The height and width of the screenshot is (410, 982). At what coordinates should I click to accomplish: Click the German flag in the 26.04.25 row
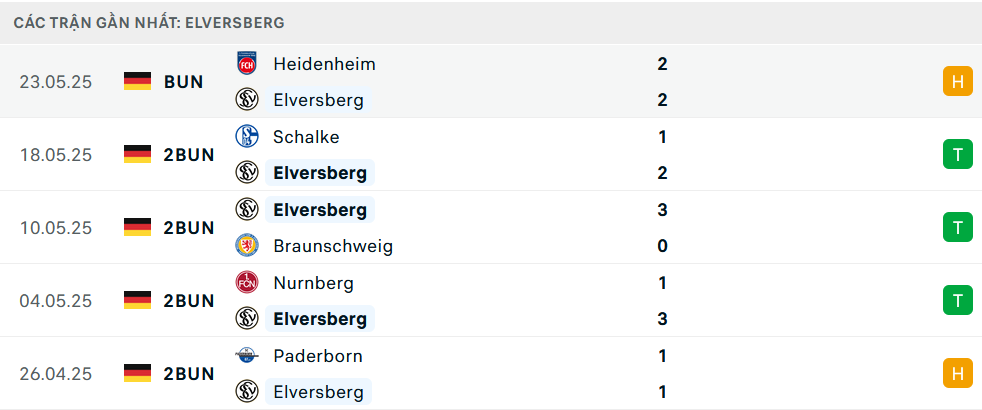[x=137, y=374]
